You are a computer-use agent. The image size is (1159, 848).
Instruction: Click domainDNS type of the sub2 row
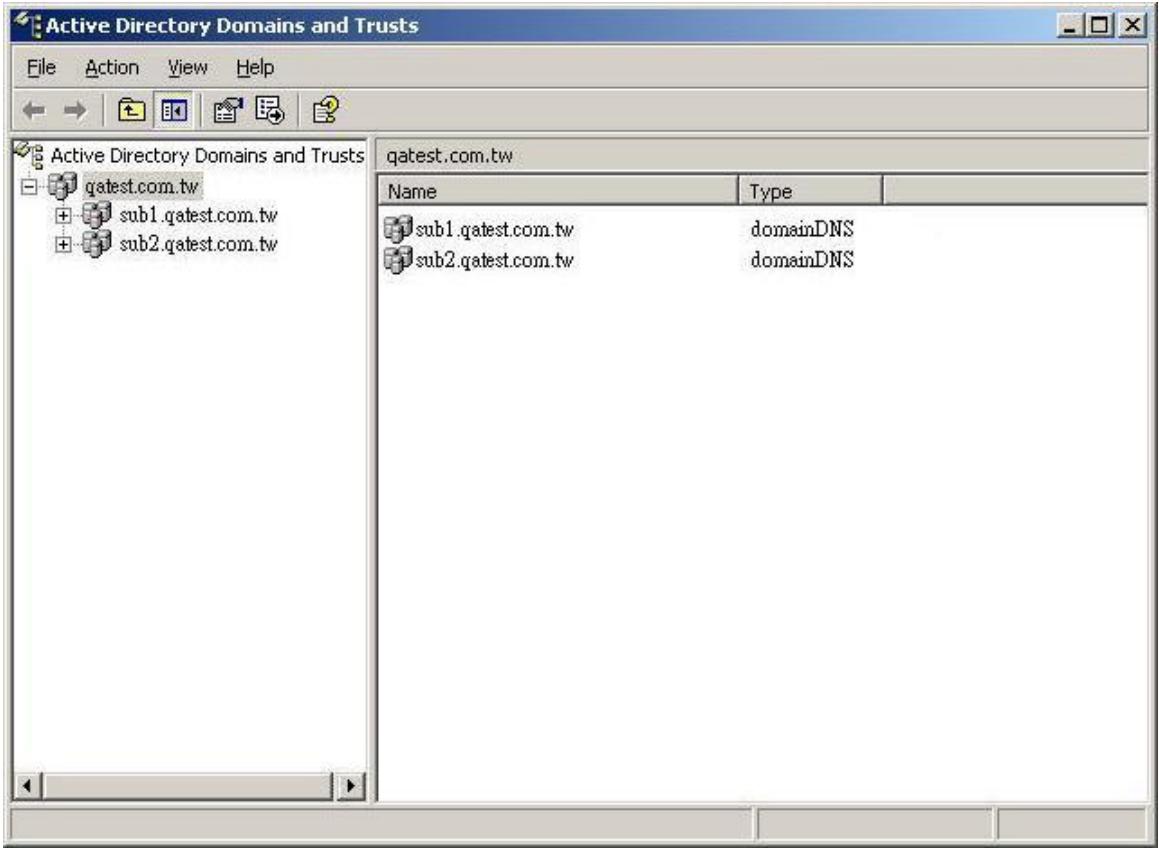802,260
